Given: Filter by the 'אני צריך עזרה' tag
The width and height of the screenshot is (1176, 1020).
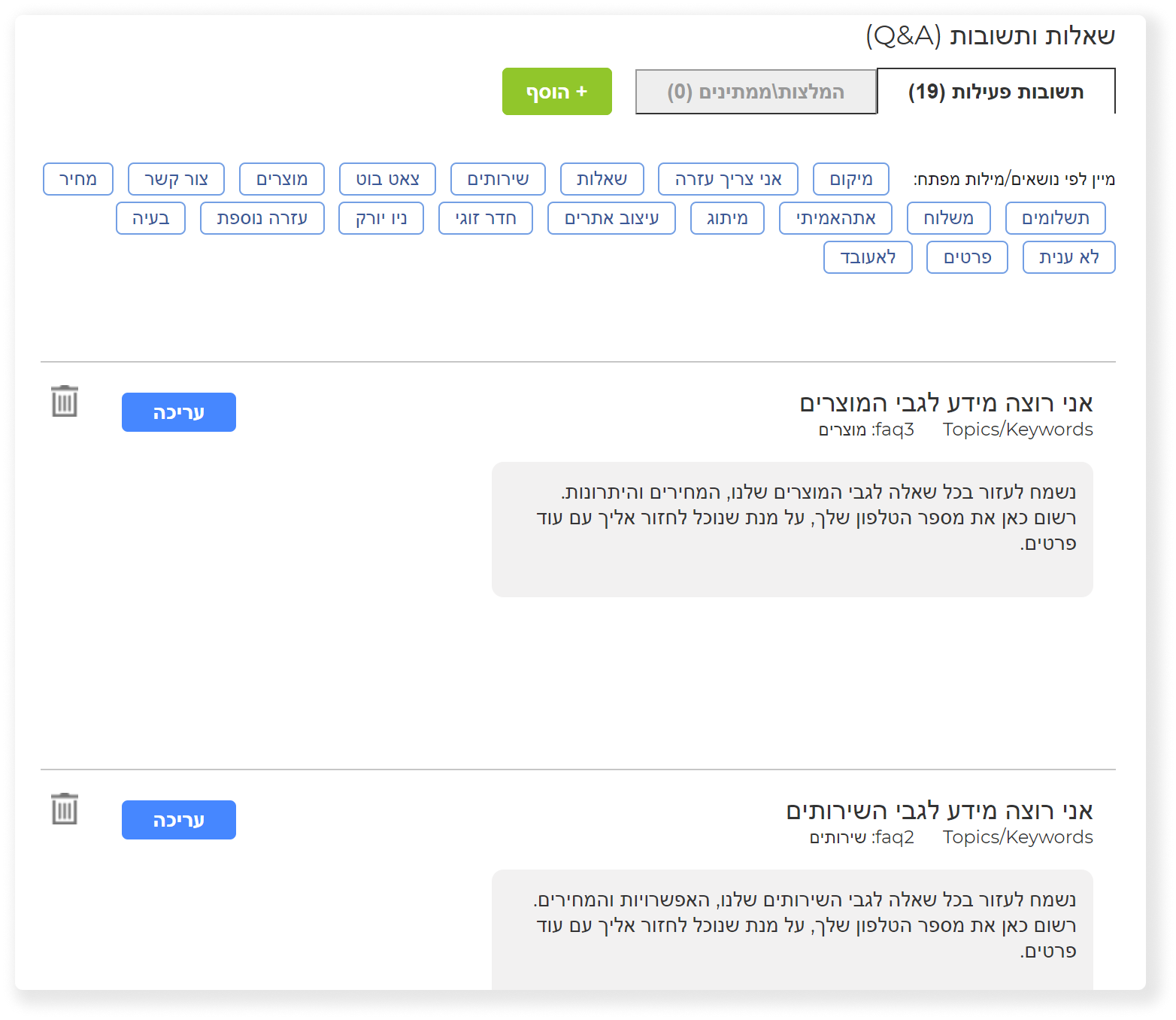Looking at the screenshot, I should 728,179.
